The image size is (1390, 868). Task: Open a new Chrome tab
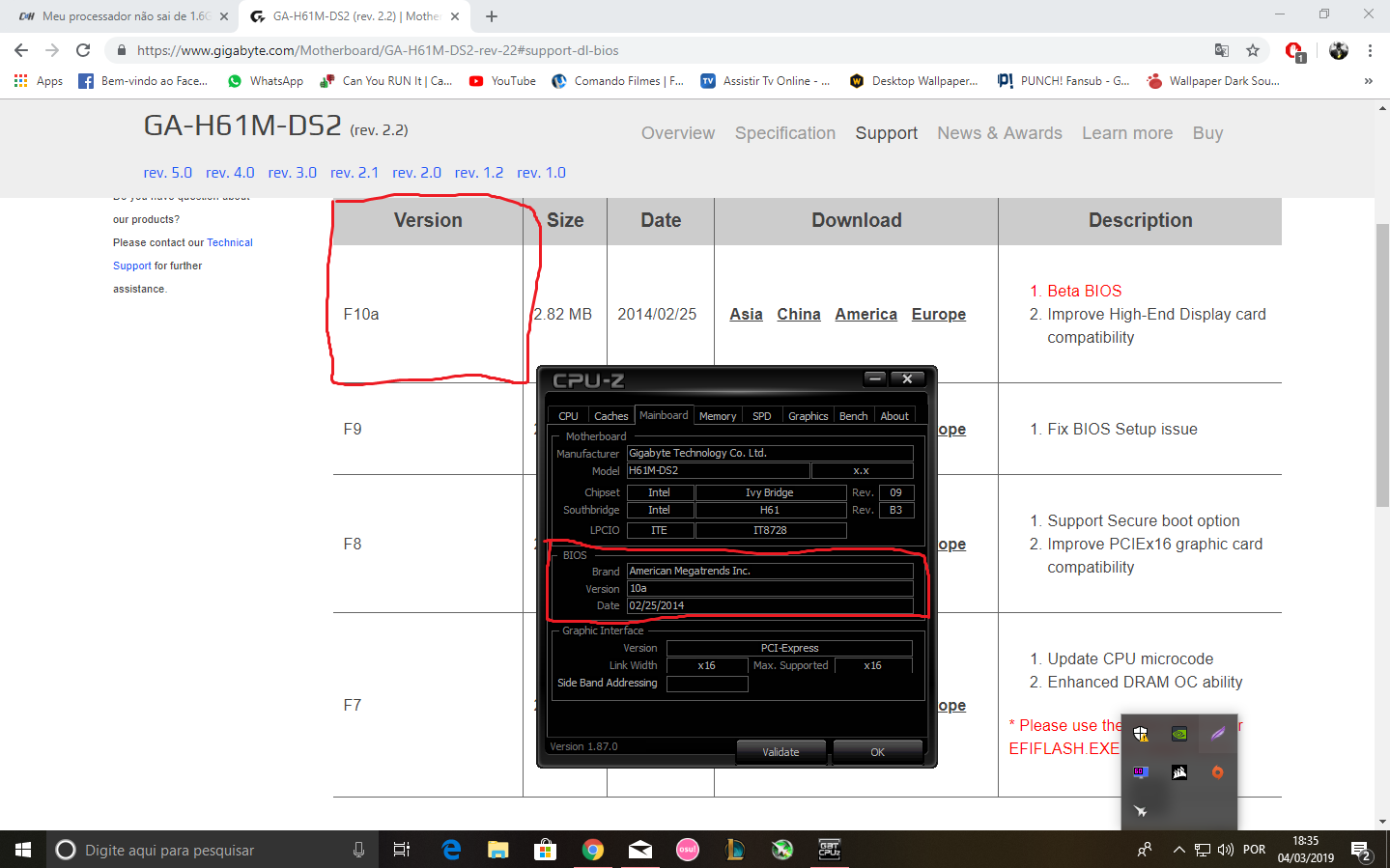[492, 16]
